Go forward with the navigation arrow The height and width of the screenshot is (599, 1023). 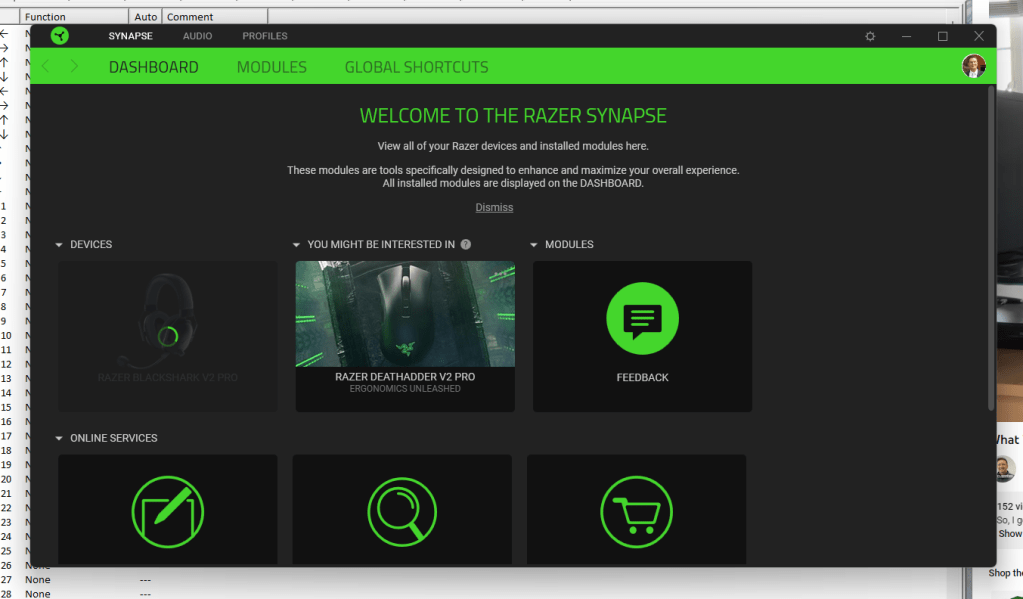[74, 66]
